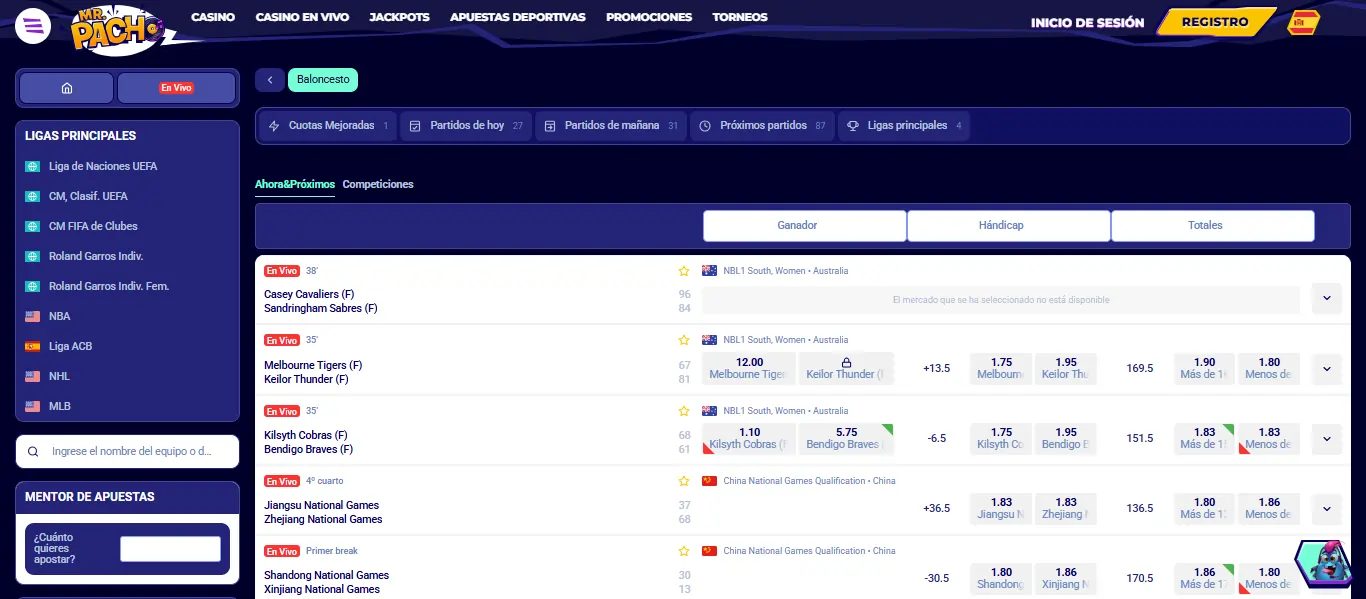Click the REGISTRO button

pos(1215,22)
